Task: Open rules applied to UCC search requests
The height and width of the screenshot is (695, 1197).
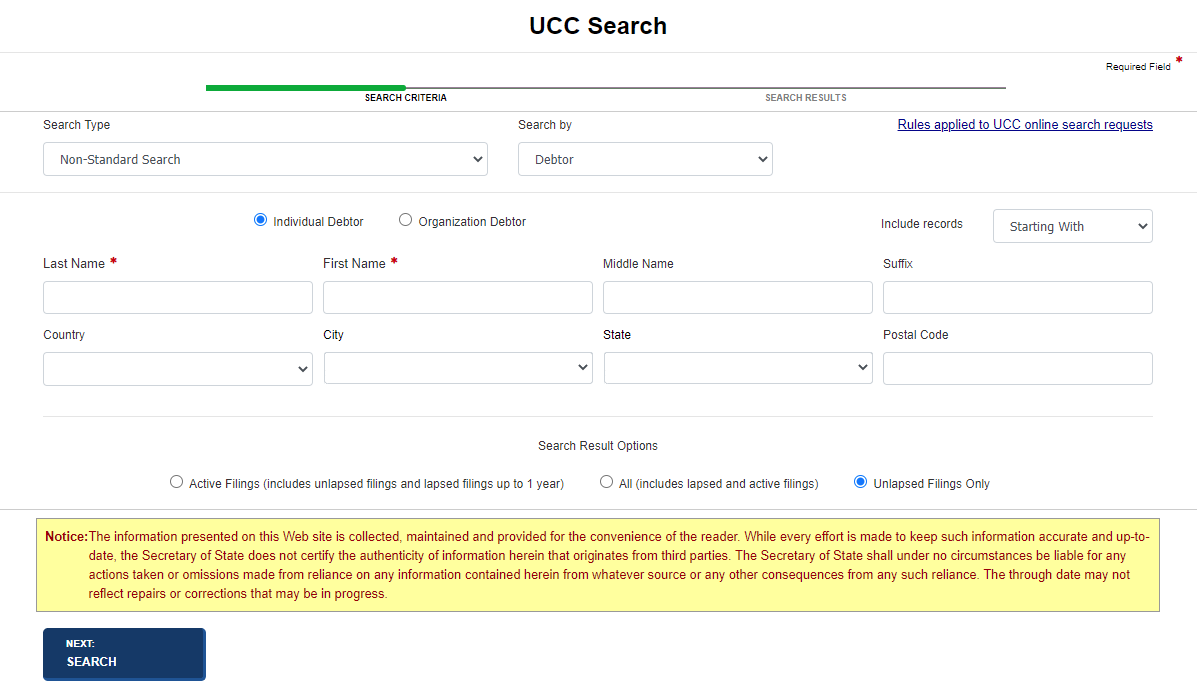Action: point(1024,124)
